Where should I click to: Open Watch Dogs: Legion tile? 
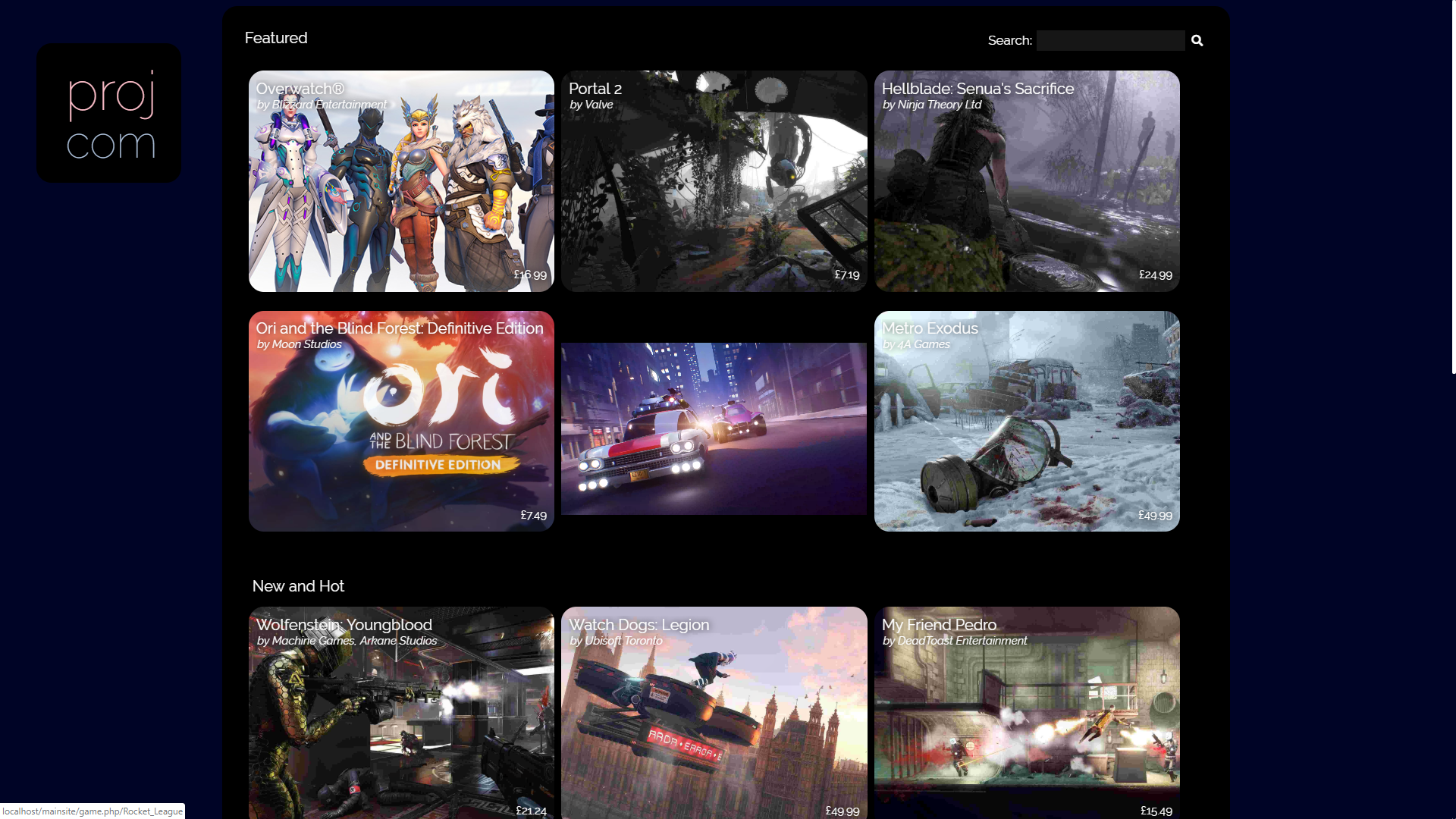(713, 713)
